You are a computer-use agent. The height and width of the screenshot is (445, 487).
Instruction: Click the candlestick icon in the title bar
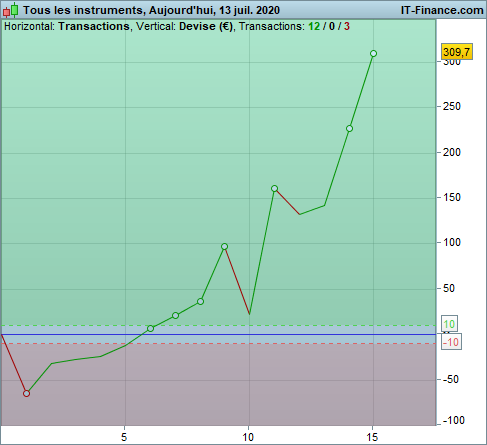coord(10,10)
